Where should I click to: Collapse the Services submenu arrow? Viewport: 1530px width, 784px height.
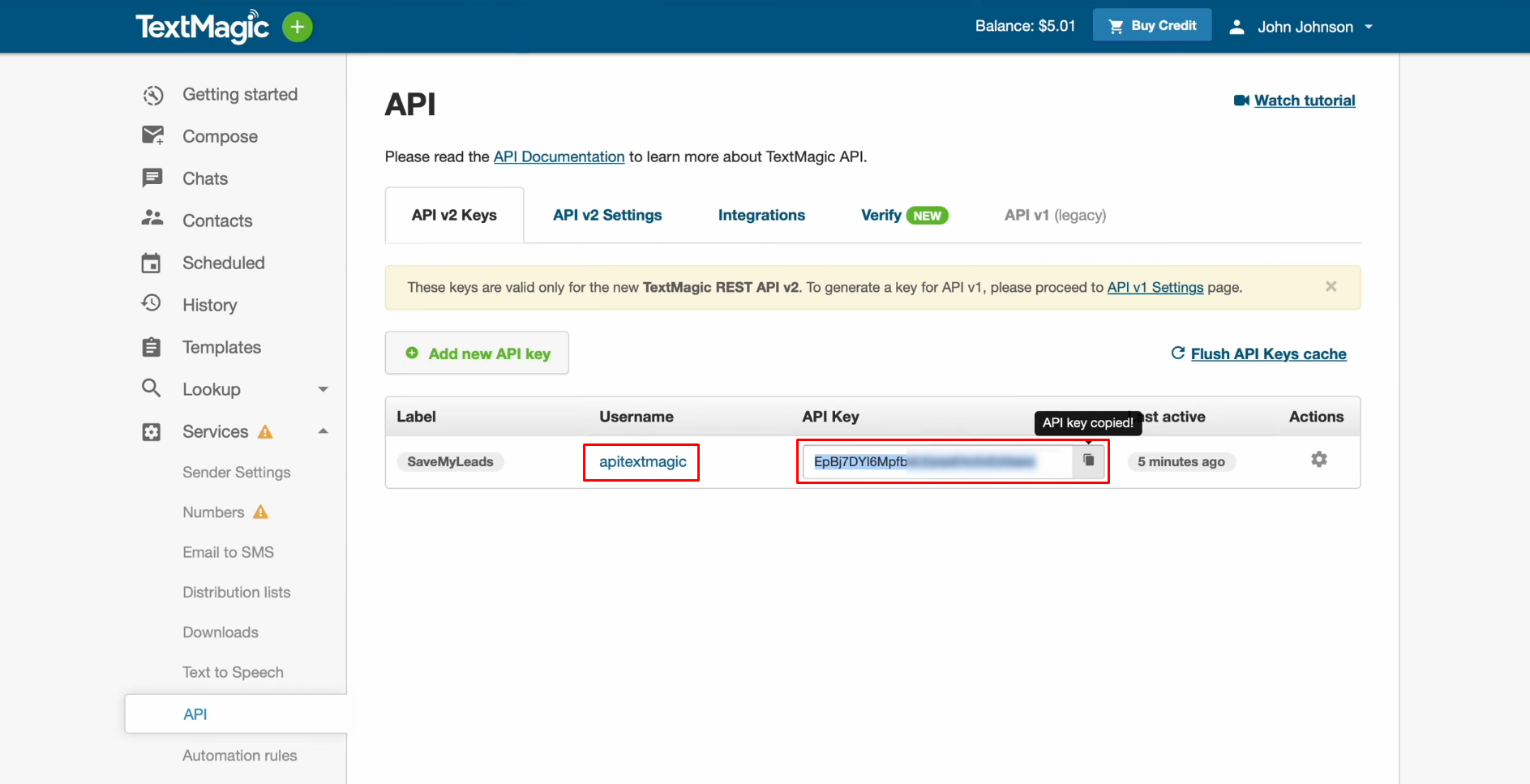point(324,431)
